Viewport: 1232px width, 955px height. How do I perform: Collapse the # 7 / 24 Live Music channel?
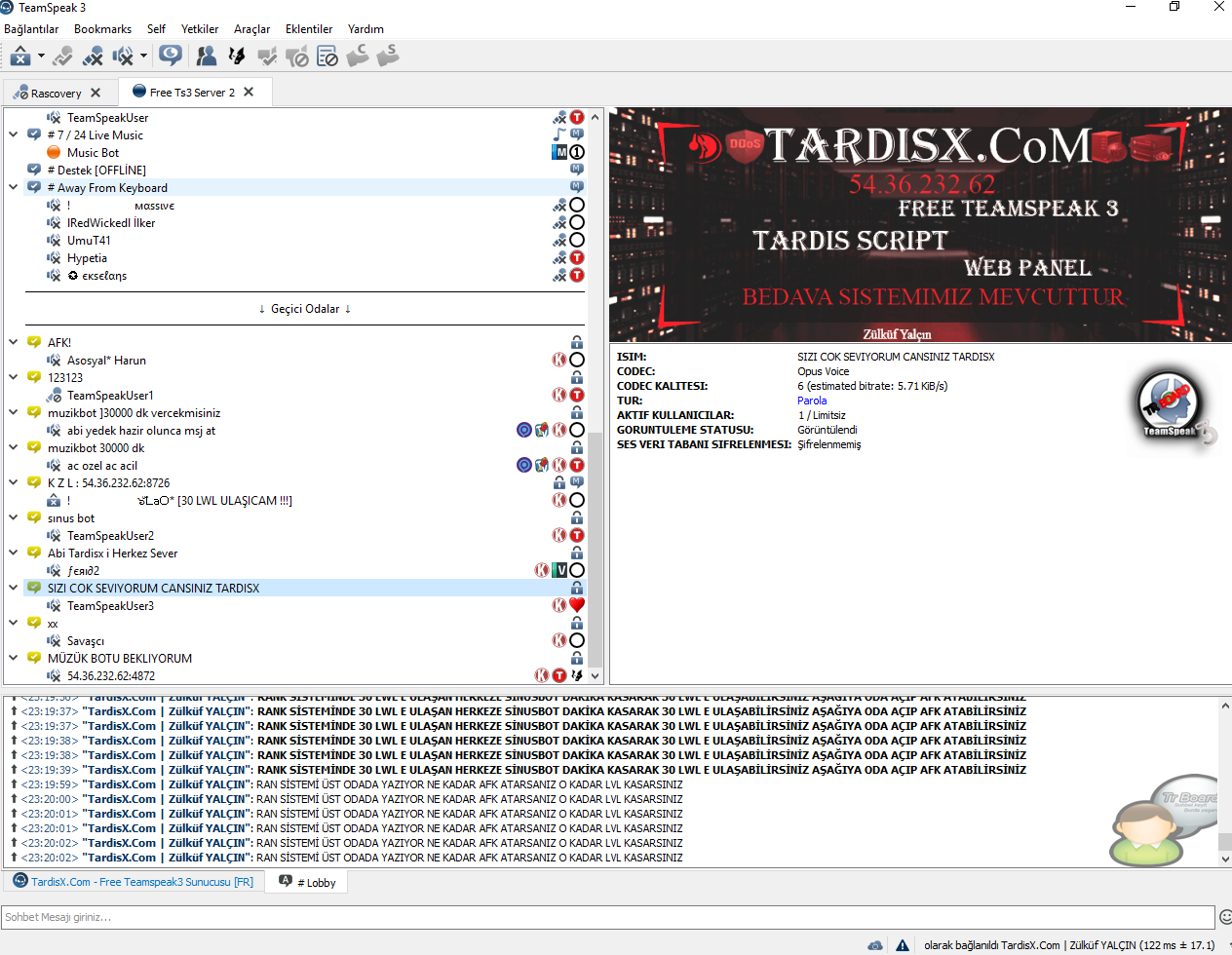(x=14, y=134)
